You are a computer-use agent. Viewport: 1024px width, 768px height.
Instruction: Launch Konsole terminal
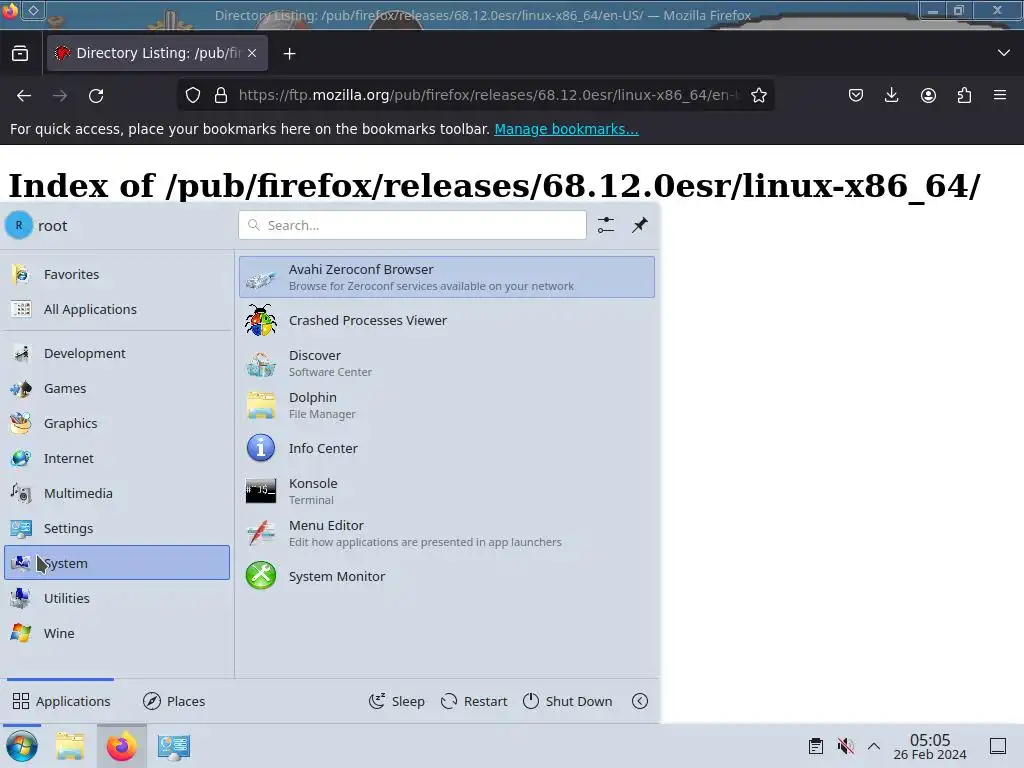447,490
